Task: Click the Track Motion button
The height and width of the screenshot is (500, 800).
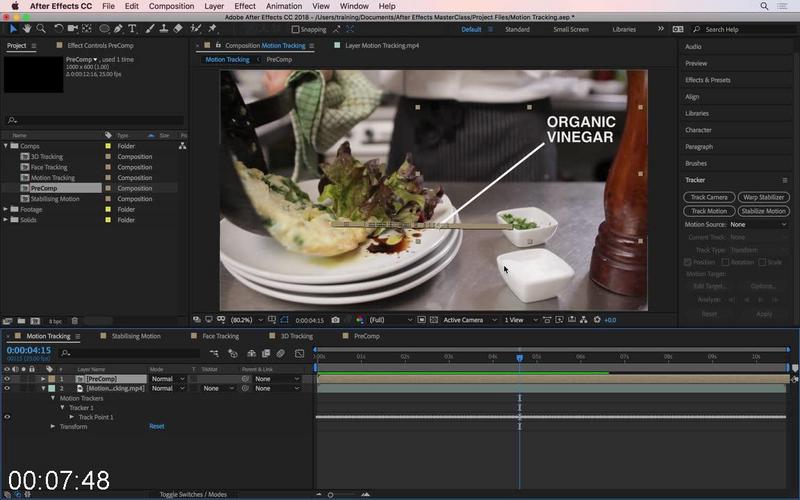Action: [709, 211]
